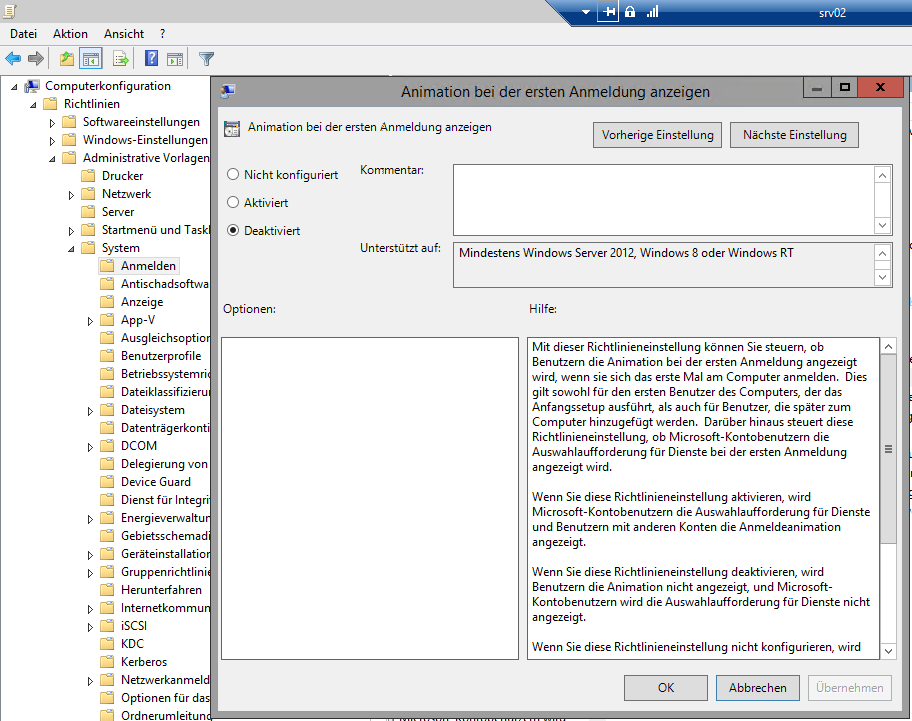
Task: Select the 'Nicht konfiguriert' radio button
Action: [233, 174]
